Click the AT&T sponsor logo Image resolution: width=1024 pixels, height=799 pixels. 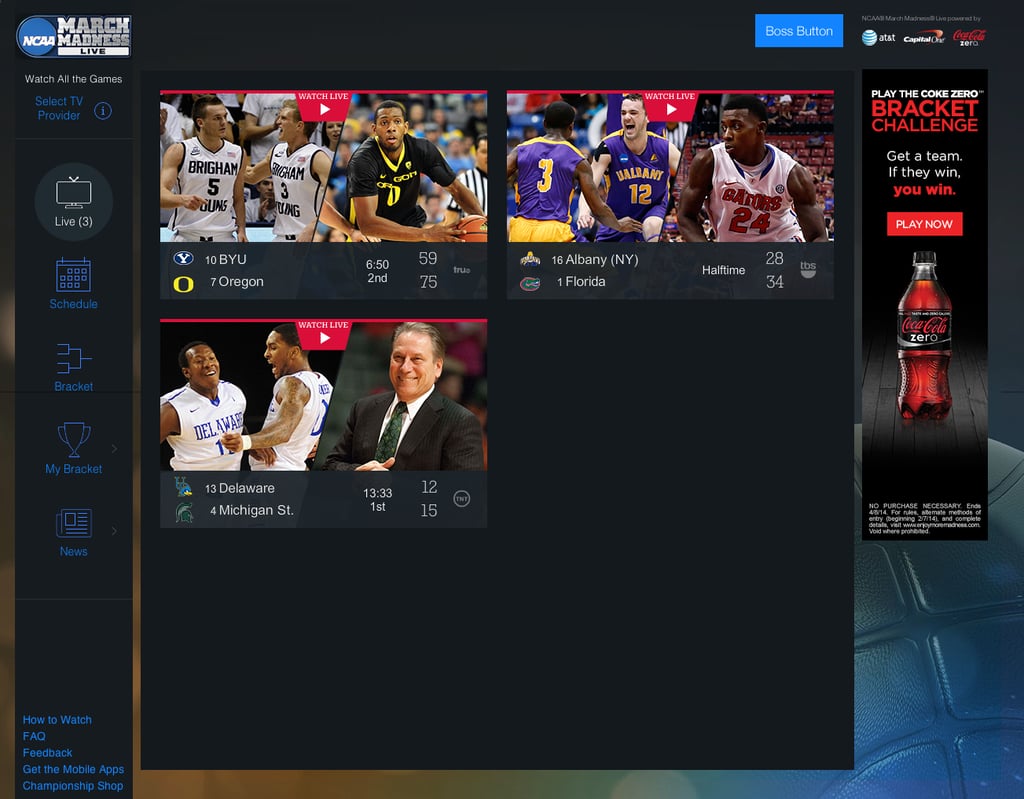pos(878,38)
